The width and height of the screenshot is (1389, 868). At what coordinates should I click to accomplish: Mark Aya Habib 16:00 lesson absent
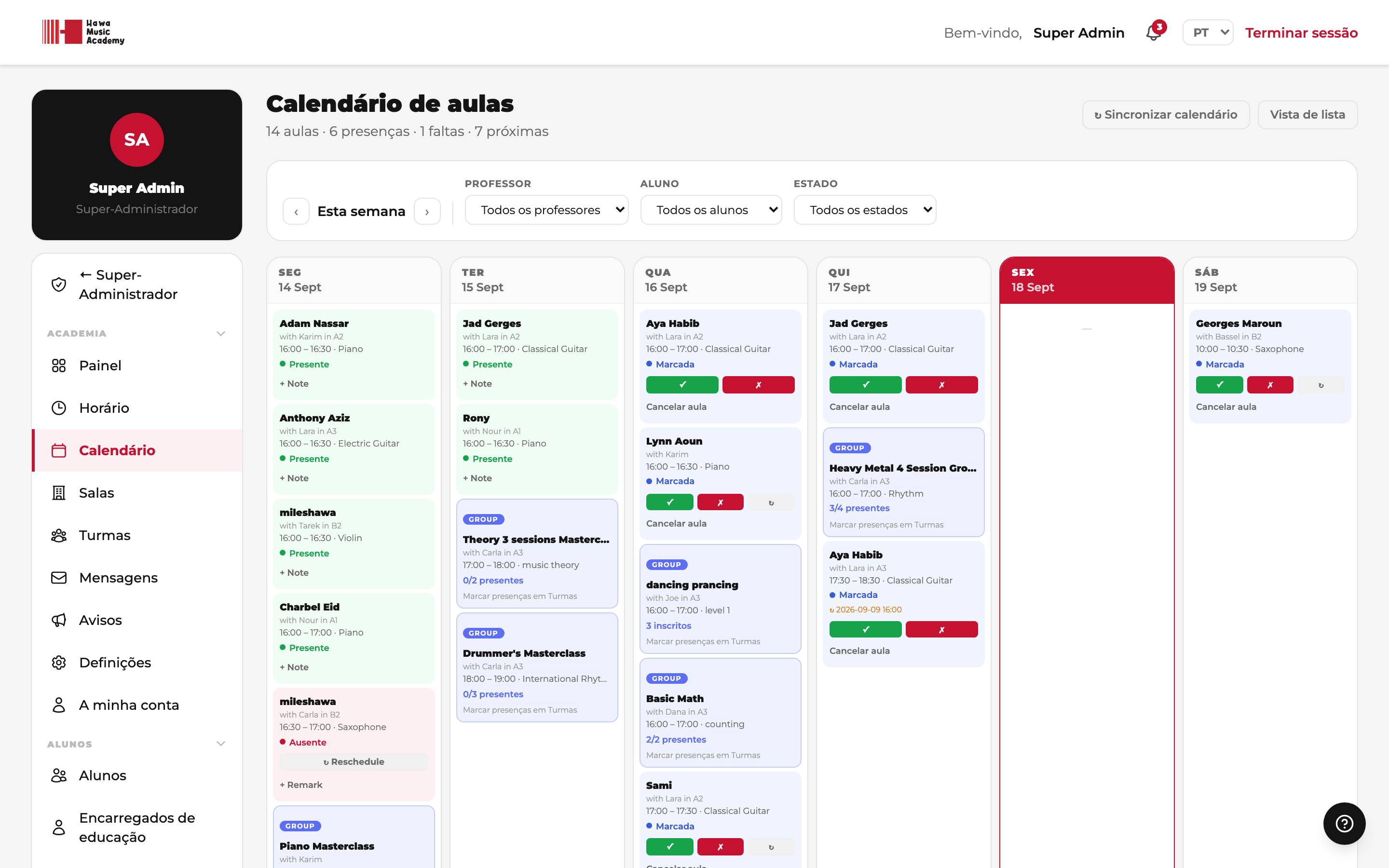pyautogui.click(x=758, y=385)
